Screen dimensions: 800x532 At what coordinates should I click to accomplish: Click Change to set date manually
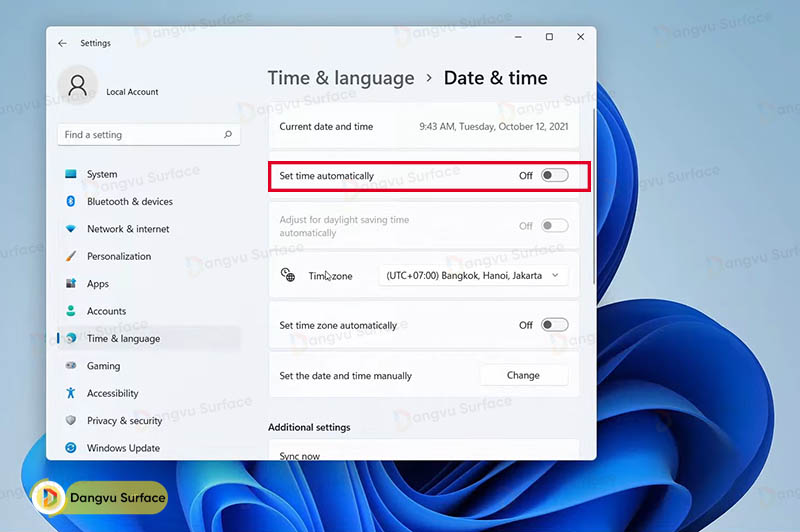[523, 375]
